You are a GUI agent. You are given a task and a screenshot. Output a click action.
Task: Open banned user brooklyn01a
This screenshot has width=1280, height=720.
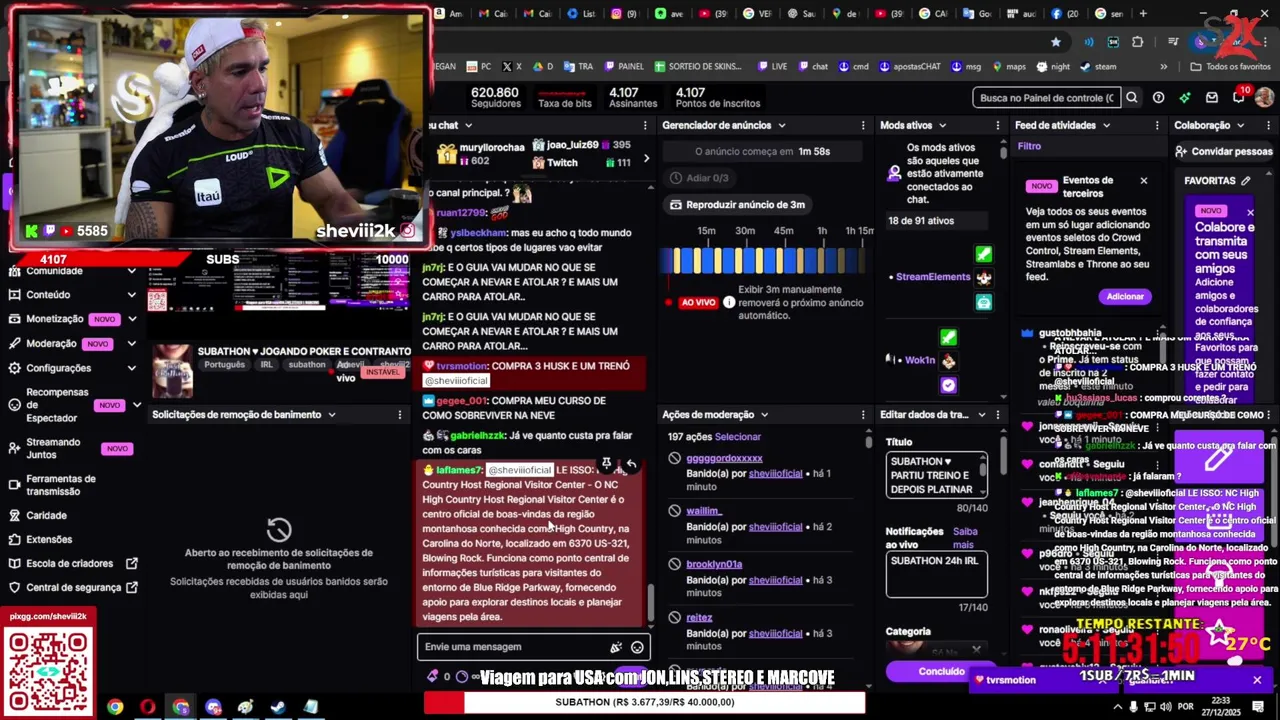coord(714,565)
